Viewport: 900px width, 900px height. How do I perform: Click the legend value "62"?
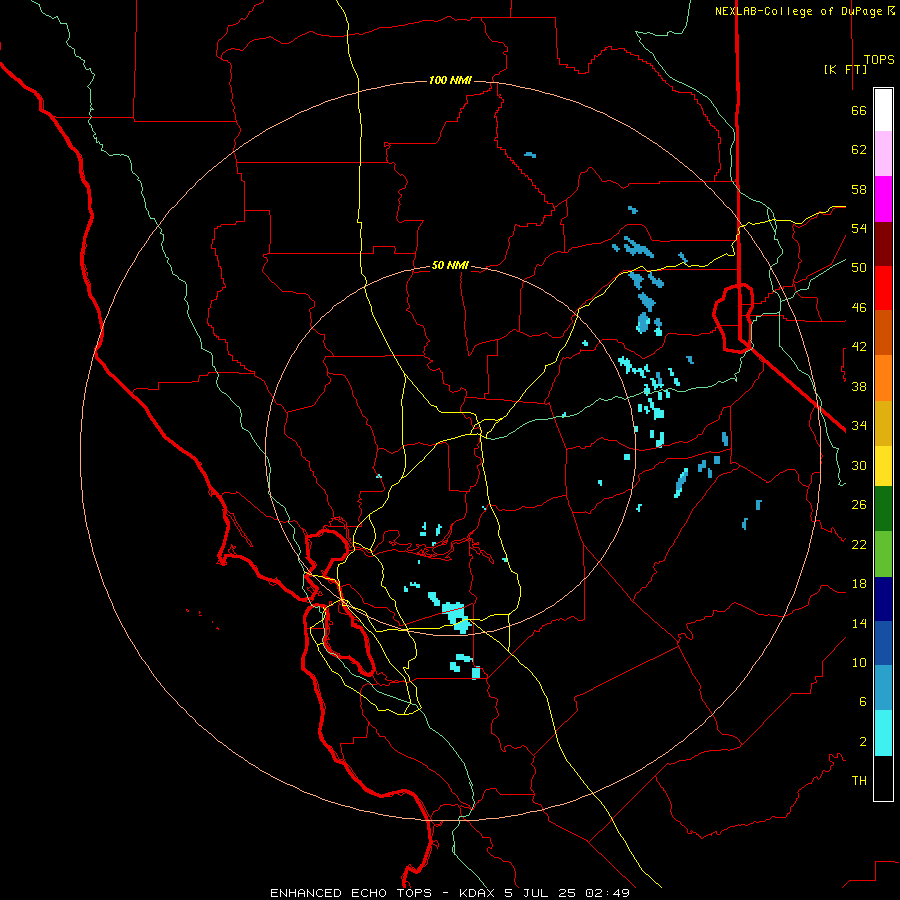tap(859, 150)
